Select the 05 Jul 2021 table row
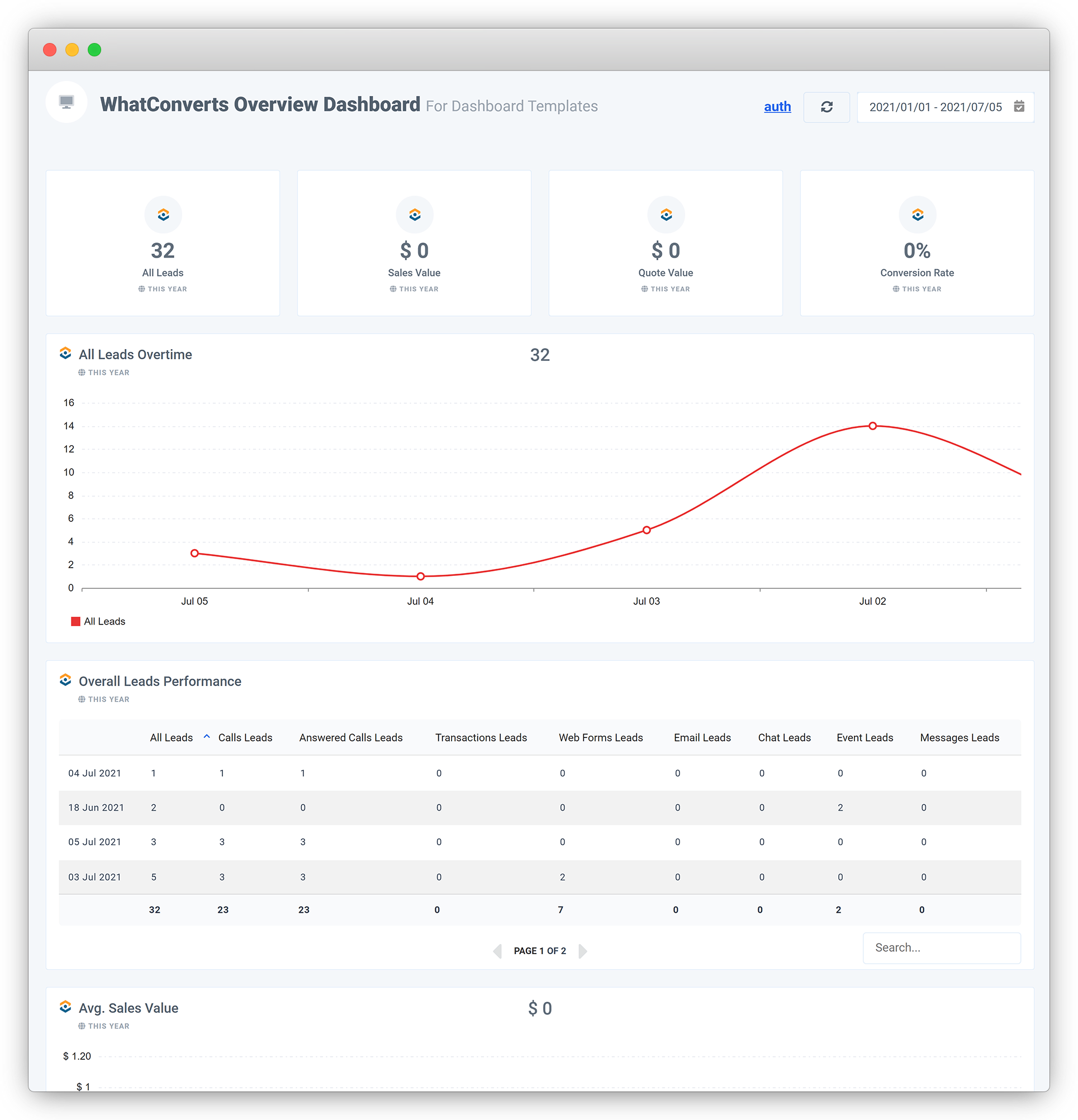The image size is (1078, 1120). pos(540,842)
